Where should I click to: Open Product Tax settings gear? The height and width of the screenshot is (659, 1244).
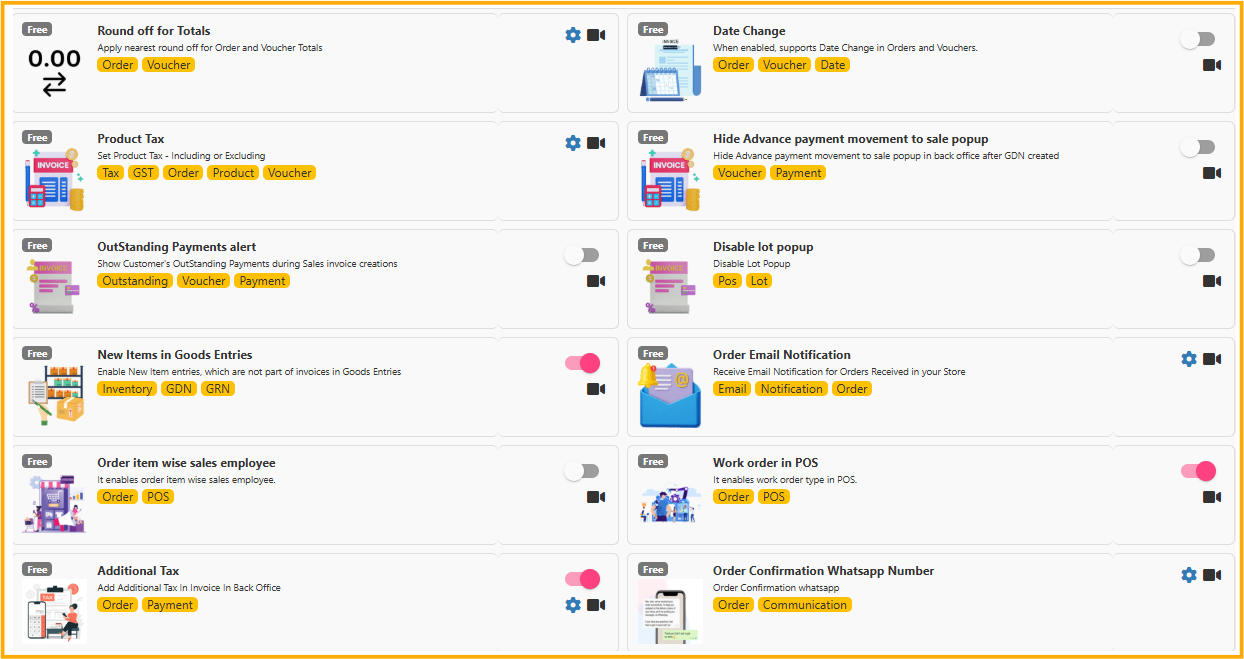tap(573, 143)
